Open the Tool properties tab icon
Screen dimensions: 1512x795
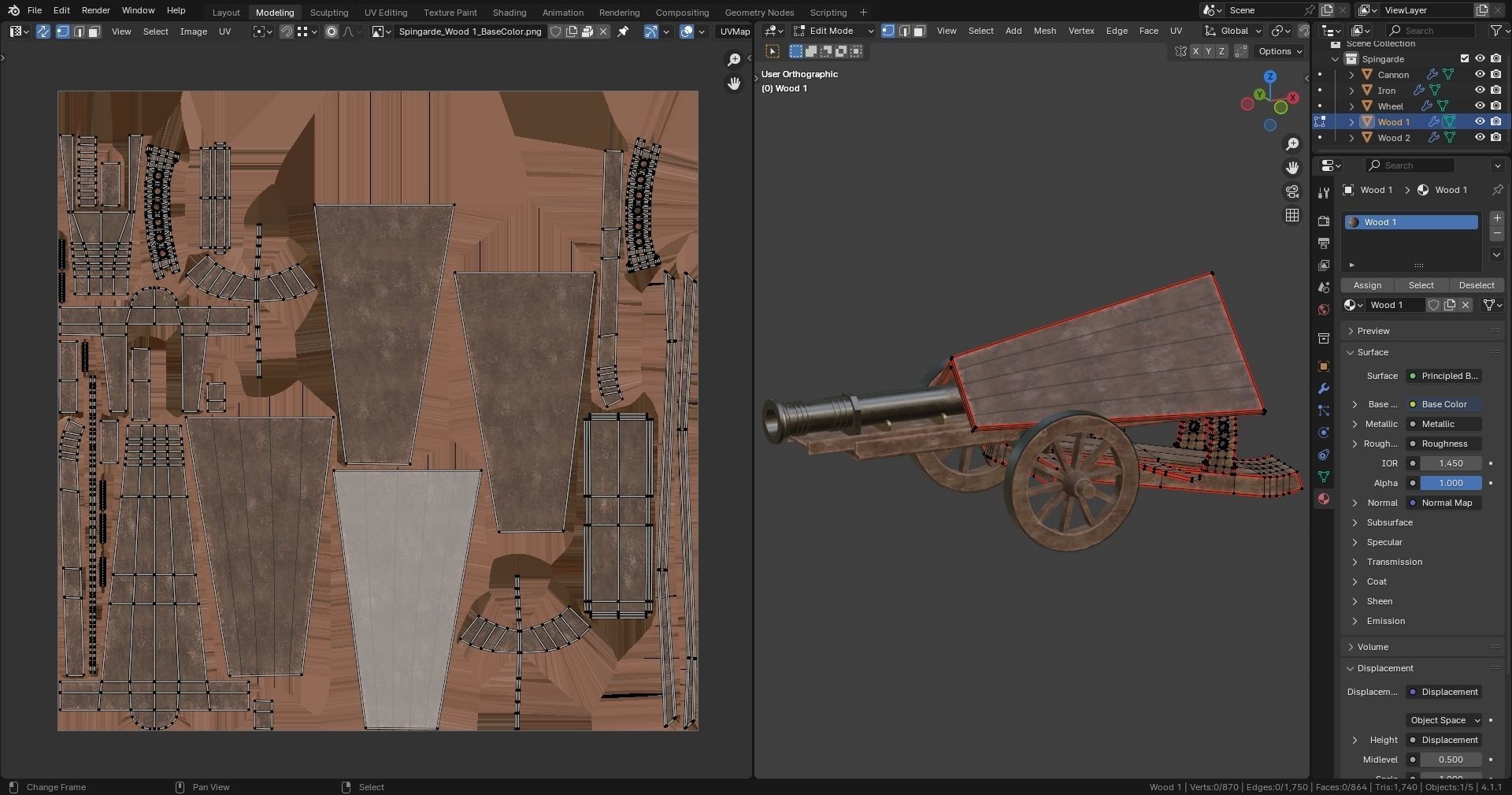click(x=1324, y=192)
